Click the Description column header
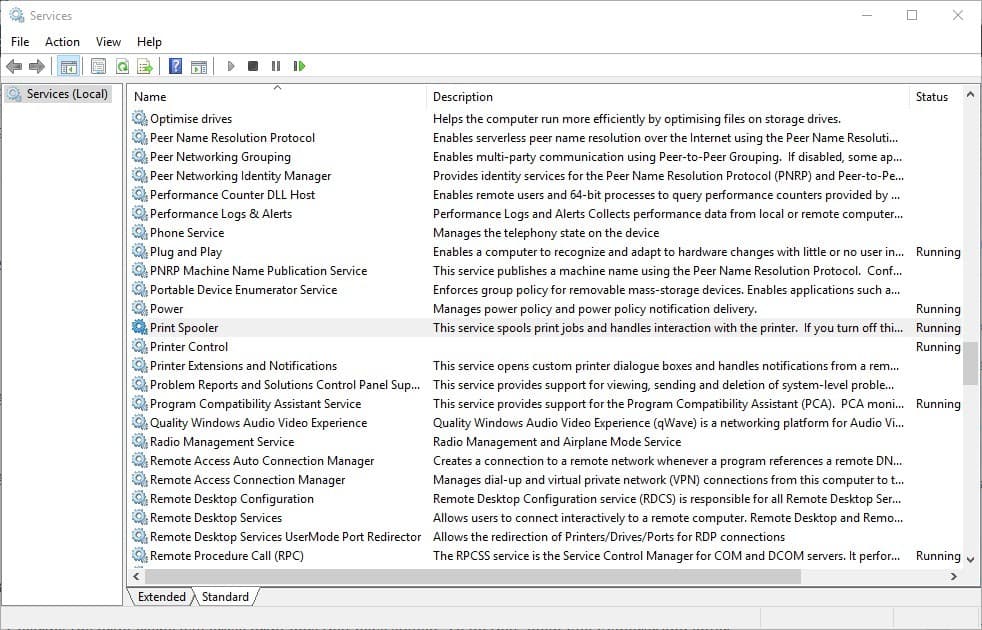This screenshot has height=630, width=982. click(x=463, y=97)
